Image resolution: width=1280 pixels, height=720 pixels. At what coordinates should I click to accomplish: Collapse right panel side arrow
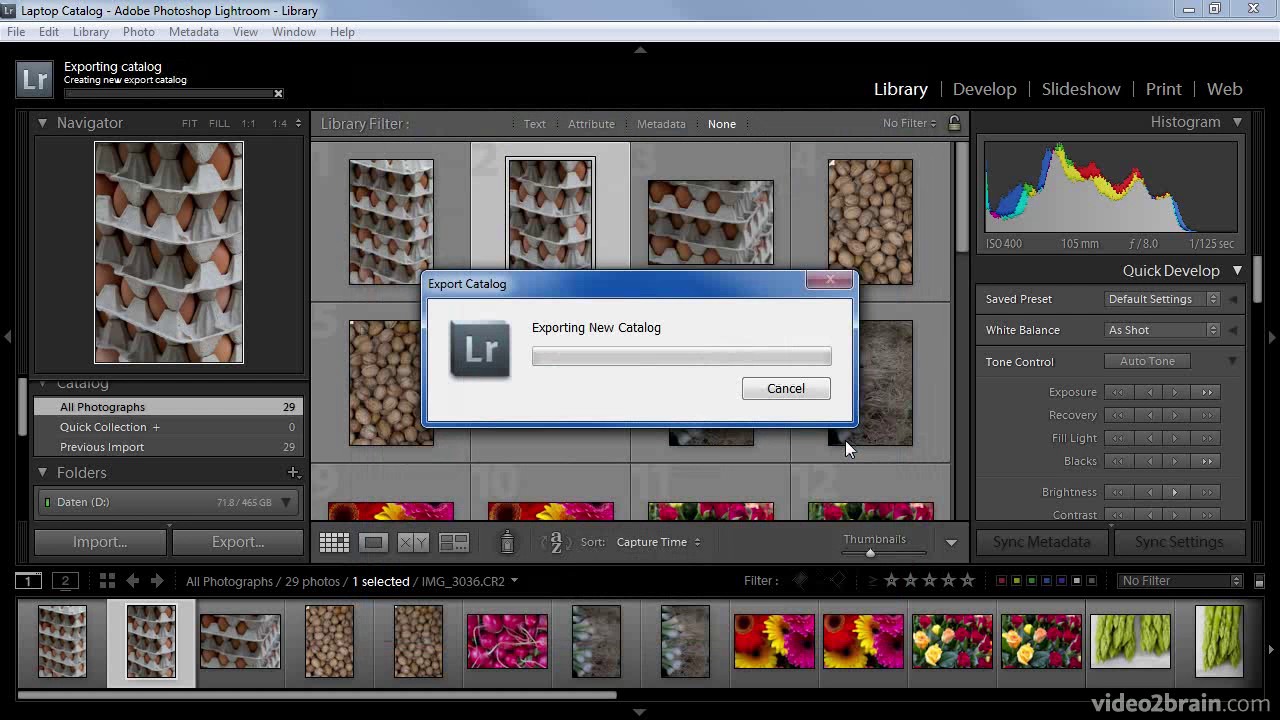tap(1272, 338)
